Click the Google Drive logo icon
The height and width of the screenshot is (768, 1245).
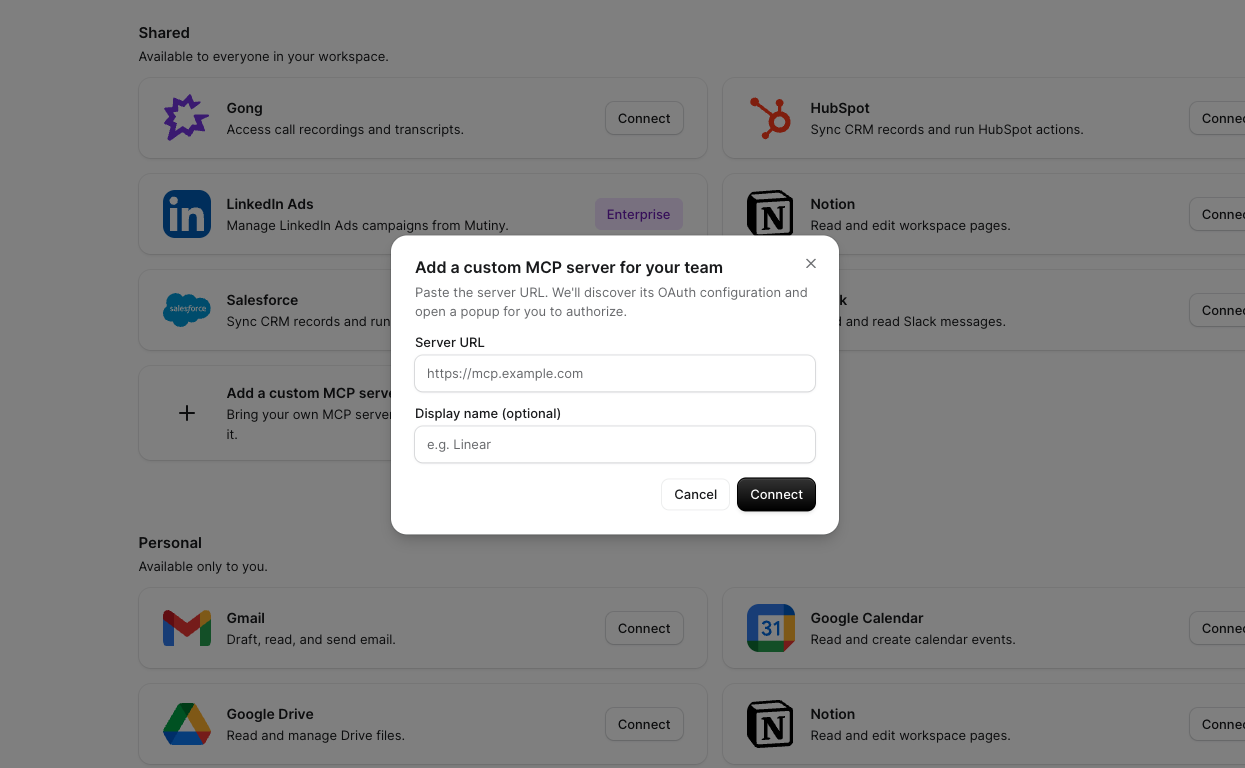click(187, 724)
